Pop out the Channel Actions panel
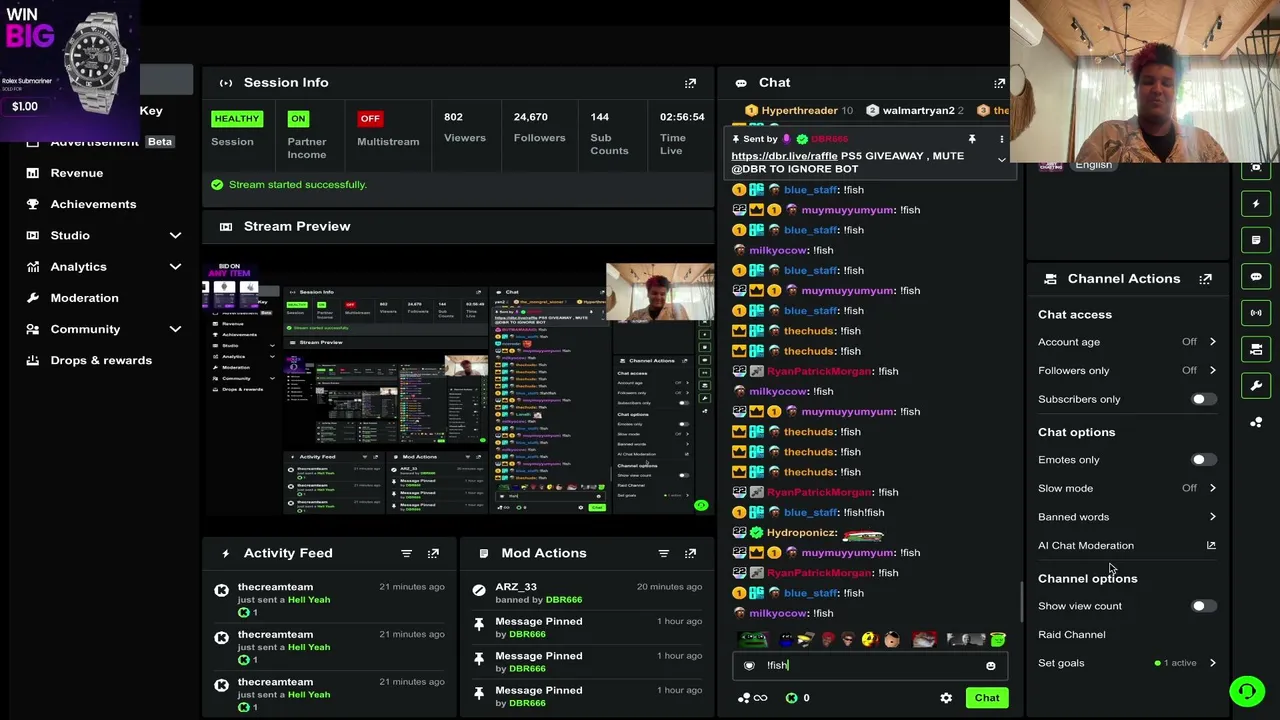This screenshot has height=720, width=1280. tap(1205, 279)
